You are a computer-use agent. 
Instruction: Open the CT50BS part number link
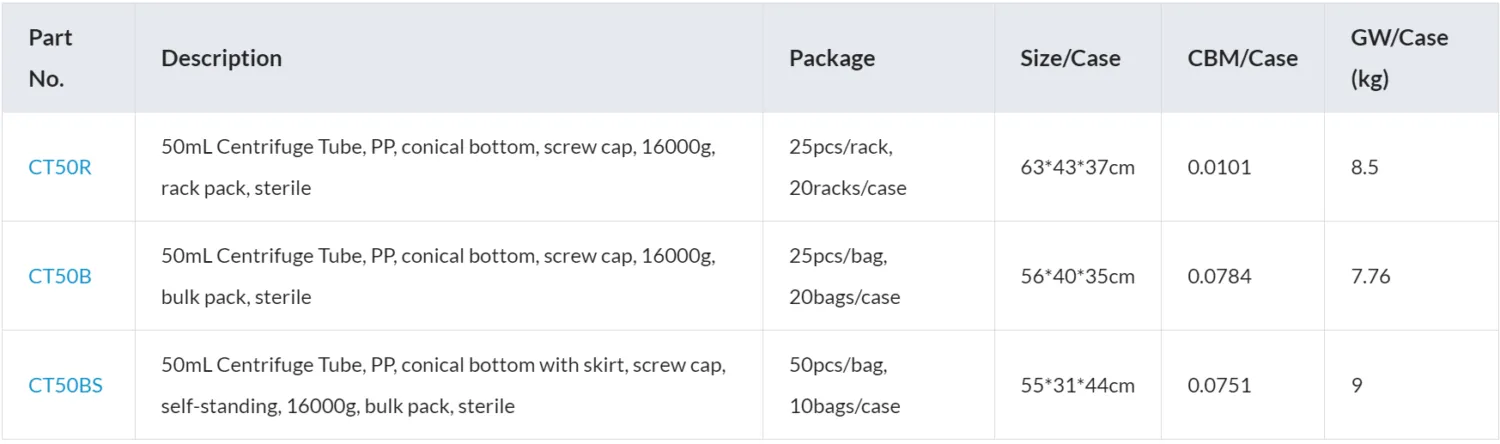(x=65, y=385)
